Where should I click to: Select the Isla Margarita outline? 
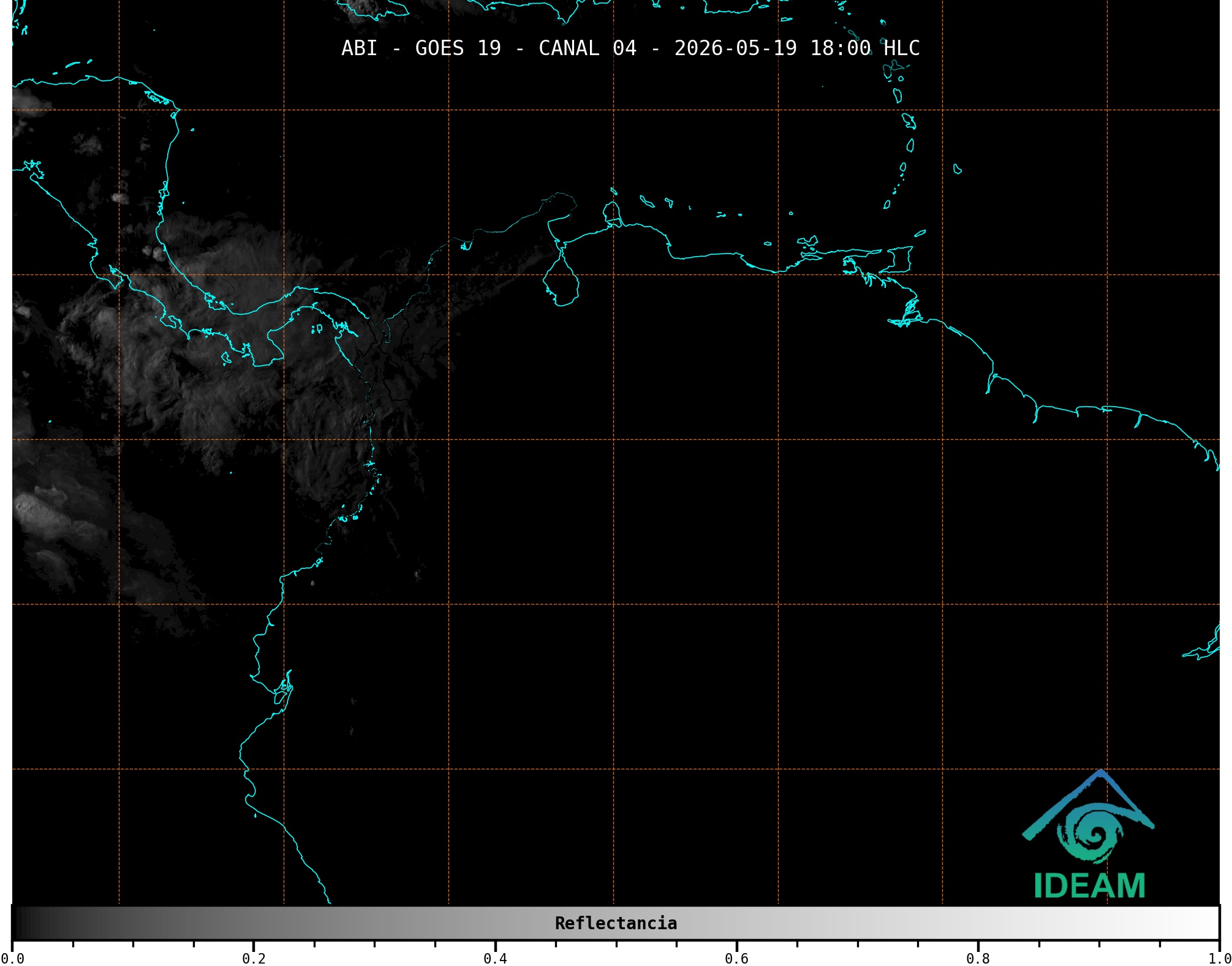point(808,241)
